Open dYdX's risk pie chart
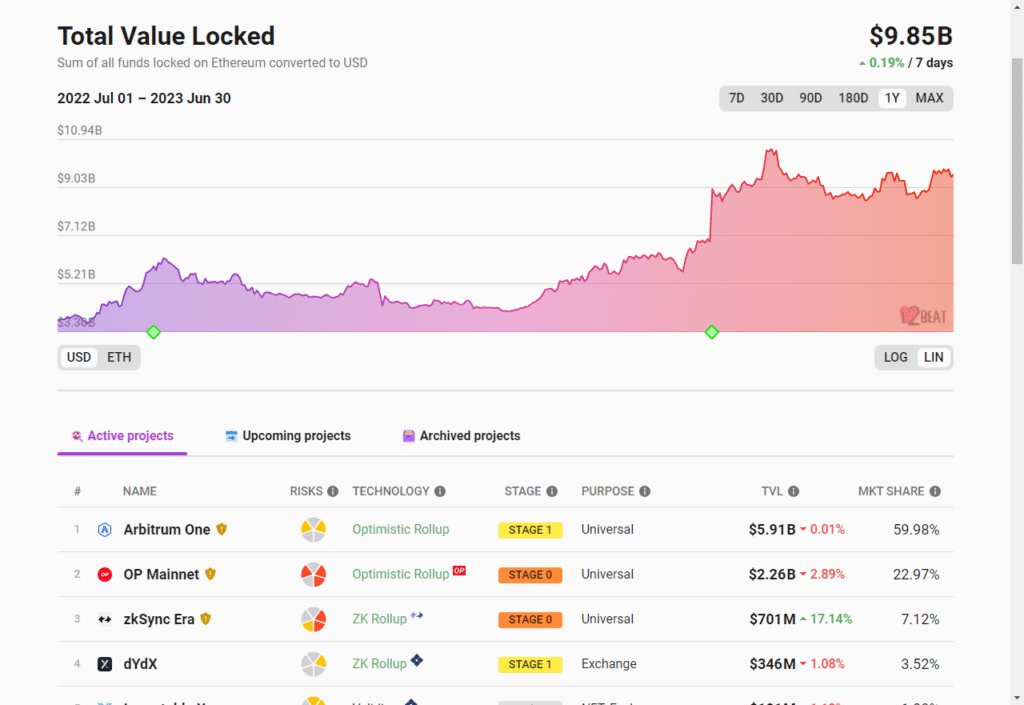Image resolution: width=1024 pixels, height=705 pixels. 313,664
